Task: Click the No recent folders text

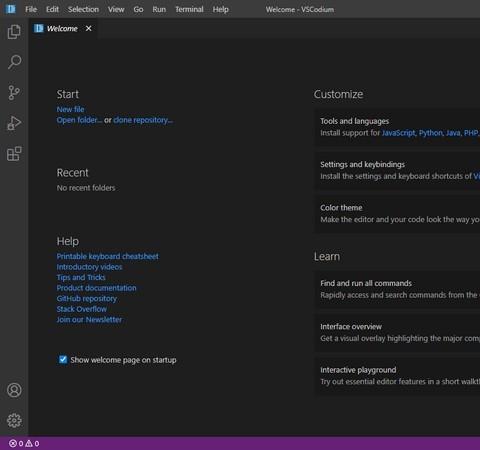Action: pos(86,188)
